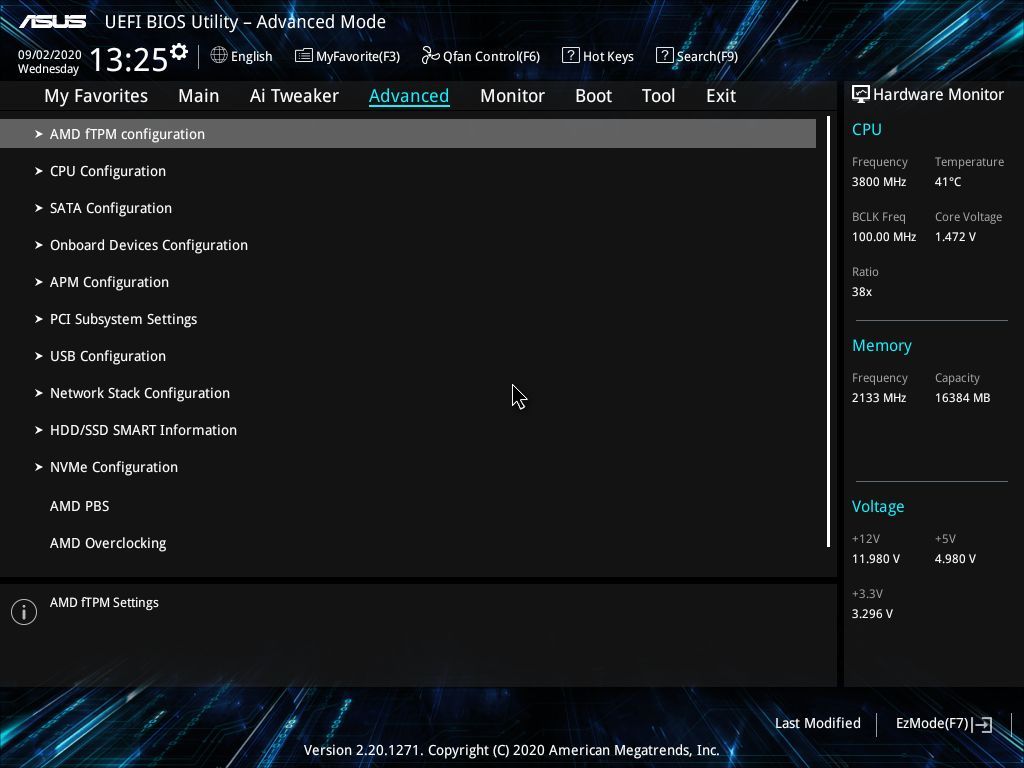Switch to the Tool tab
1024x768 pixels.
point(658,96)
